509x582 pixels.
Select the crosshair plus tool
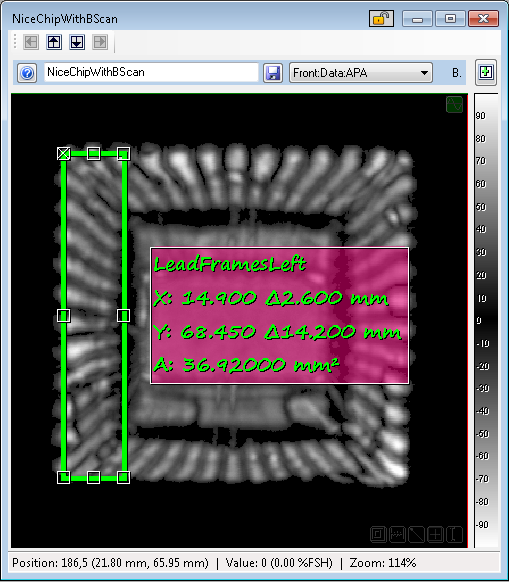(435, 534)
